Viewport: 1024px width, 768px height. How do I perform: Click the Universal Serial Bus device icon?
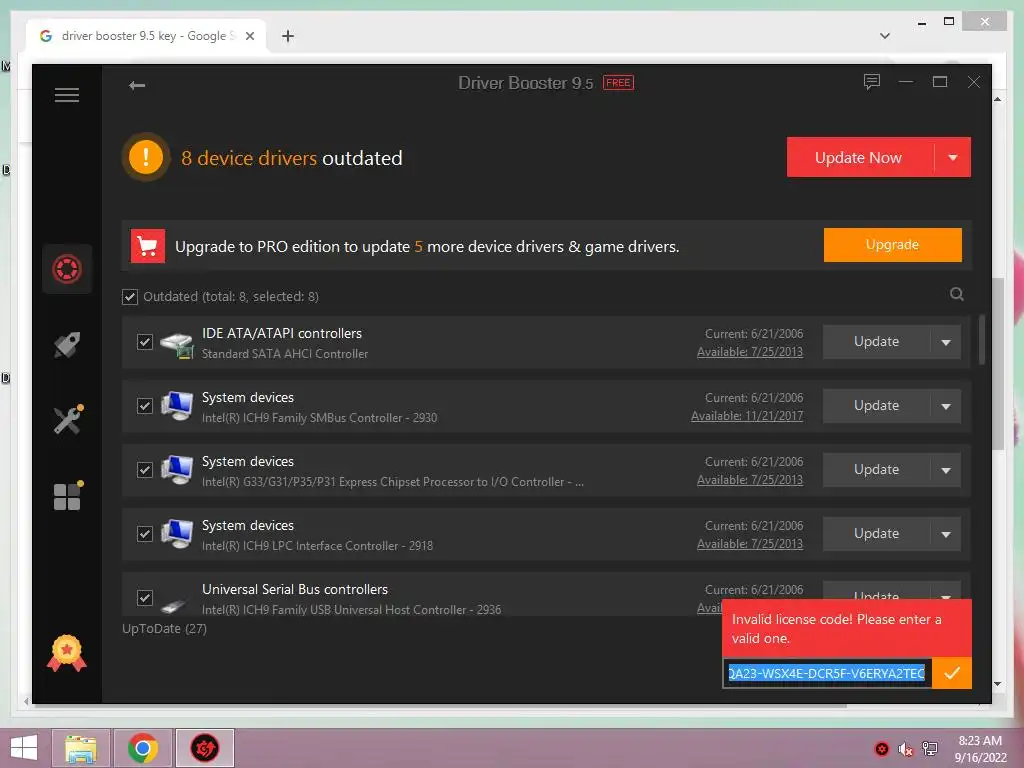(174, 606)
